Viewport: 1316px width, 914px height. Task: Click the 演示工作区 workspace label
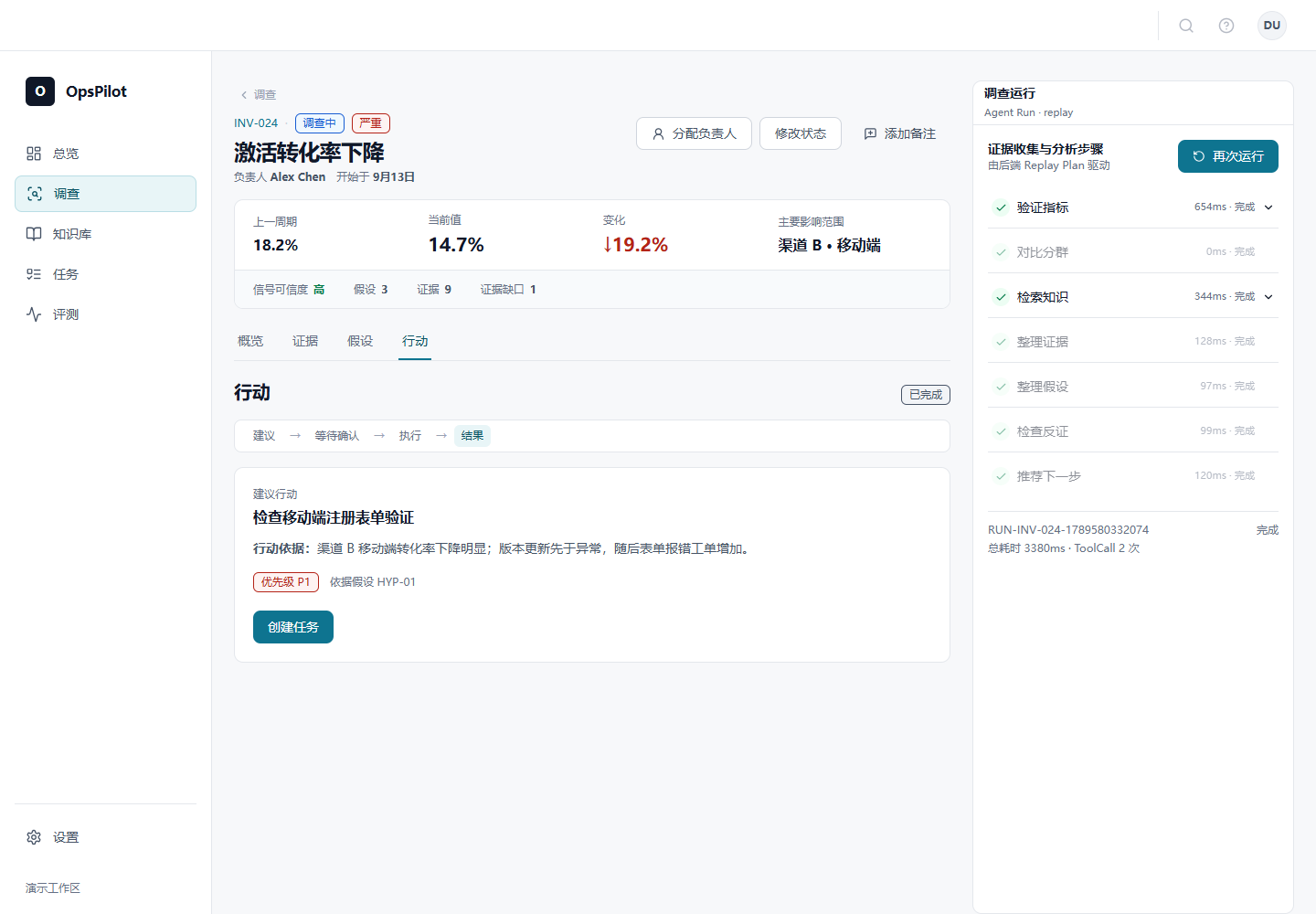coord(53,888)
